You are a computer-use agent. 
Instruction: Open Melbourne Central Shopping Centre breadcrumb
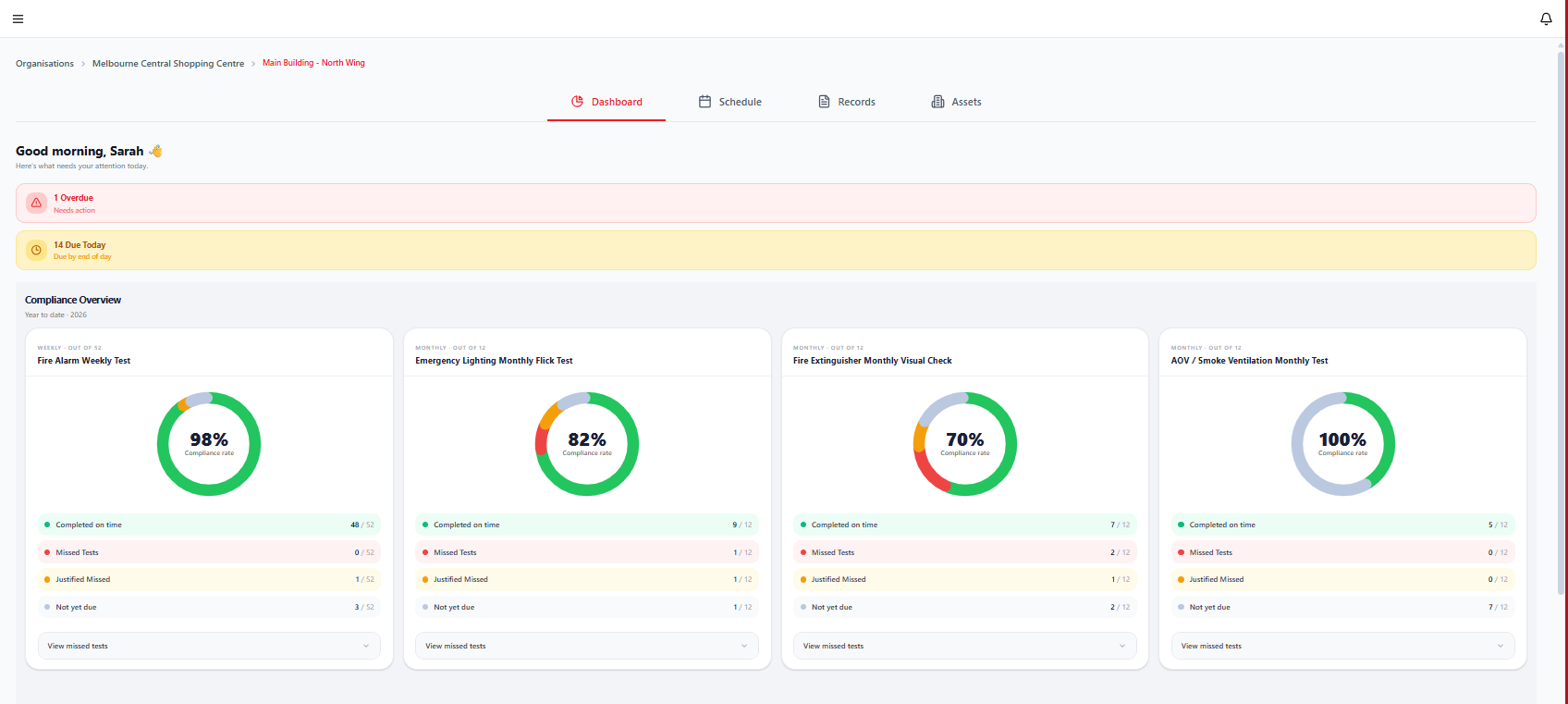point(168,64)
